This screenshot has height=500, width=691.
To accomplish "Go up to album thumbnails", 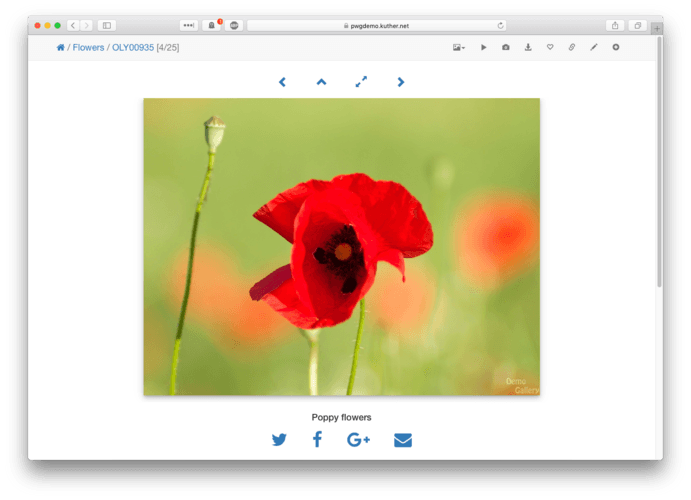I will point(321,82).
